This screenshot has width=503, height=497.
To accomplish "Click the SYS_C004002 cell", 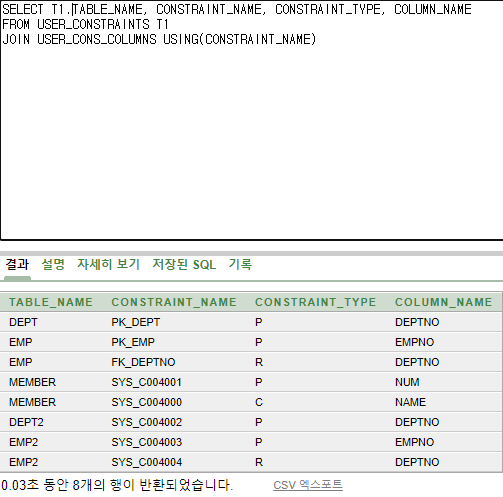I will 147,422.
